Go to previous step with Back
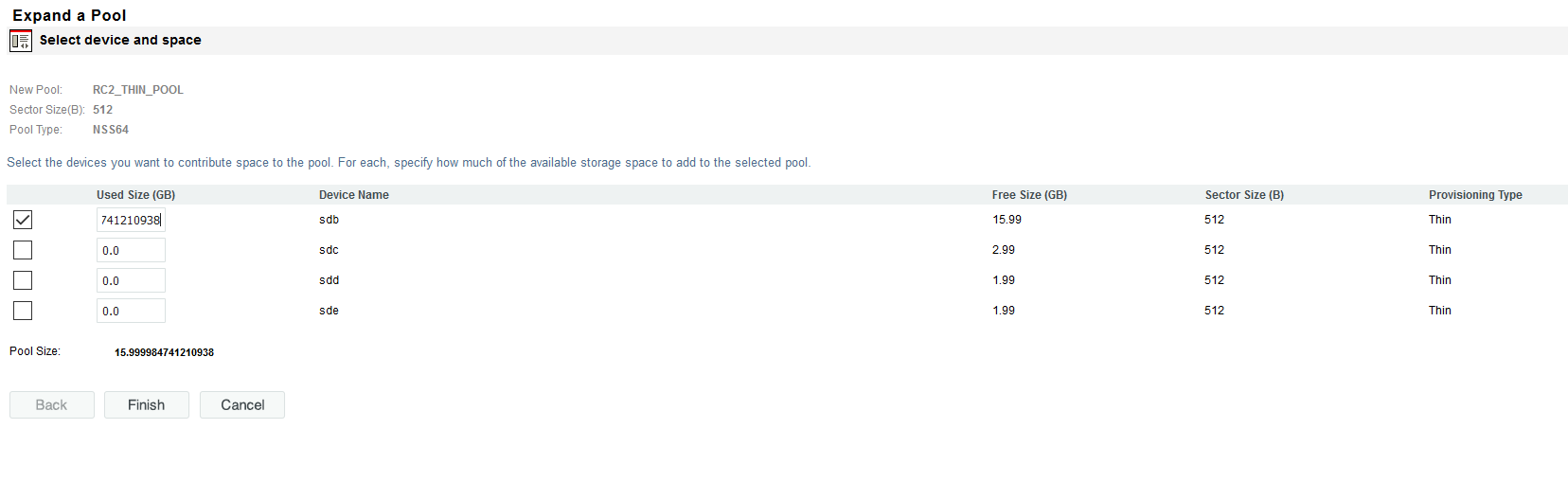This screenshot has width=1568, height=500. [52, 405]
